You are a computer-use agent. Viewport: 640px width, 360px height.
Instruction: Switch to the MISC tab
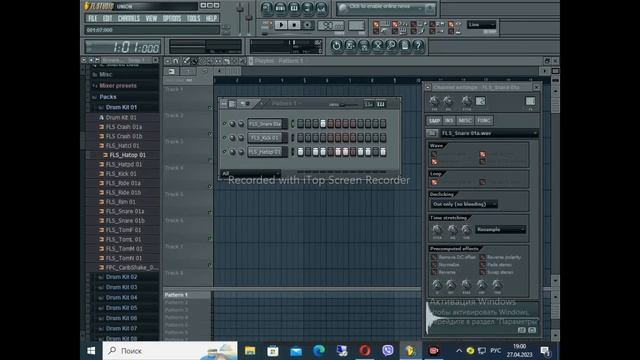click(x=464, y=121)
